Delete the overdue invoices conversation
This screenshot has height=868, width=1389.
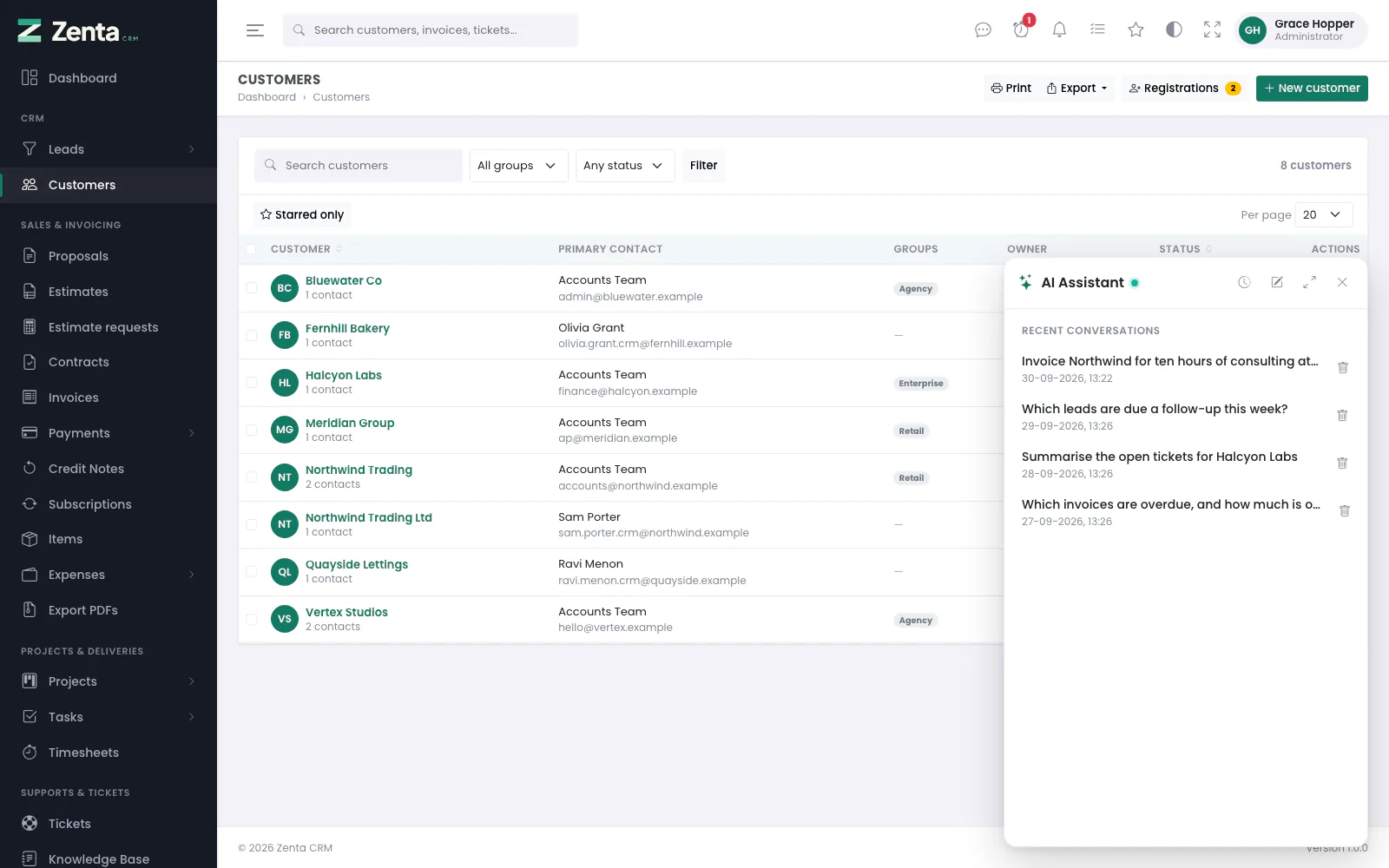point(1344,511)
